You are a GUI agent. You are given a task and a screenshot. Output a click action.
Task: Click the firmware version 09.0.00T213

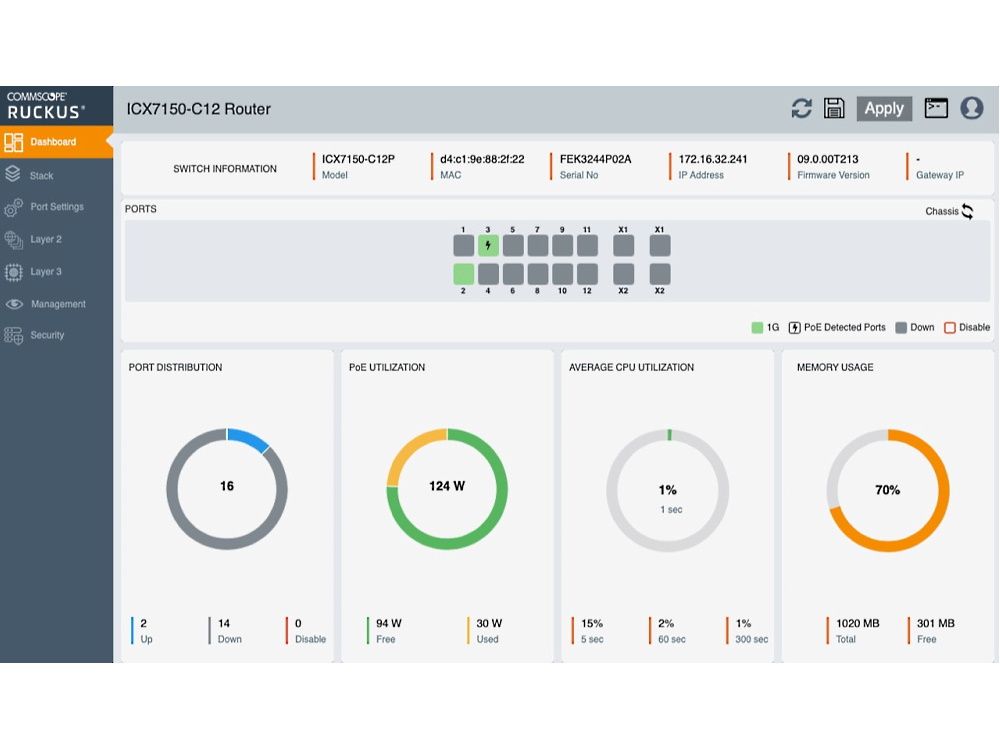[x=828, y=159]
